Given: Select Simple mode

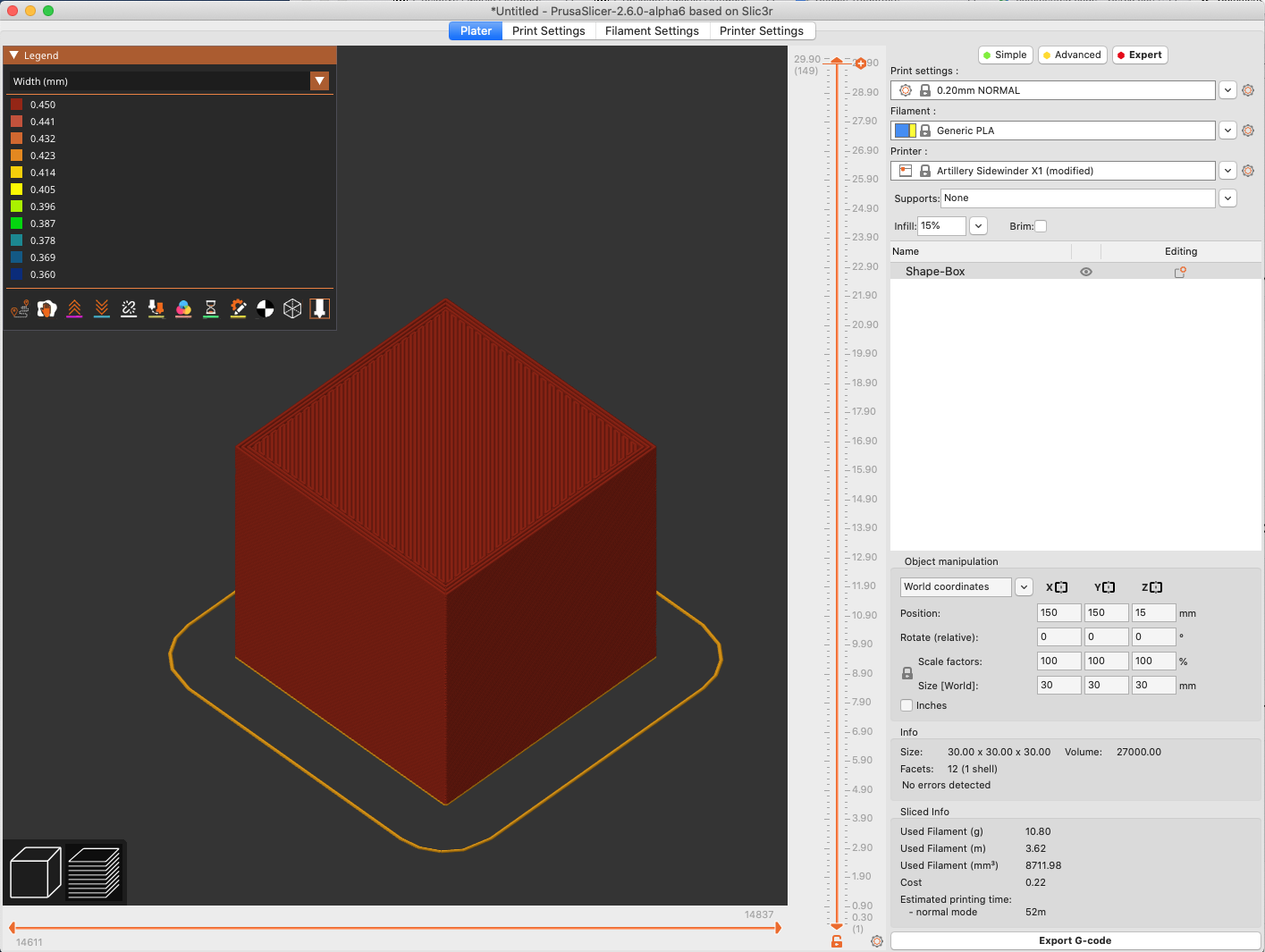Looking at the screenshot, I should pos(1006,55).
